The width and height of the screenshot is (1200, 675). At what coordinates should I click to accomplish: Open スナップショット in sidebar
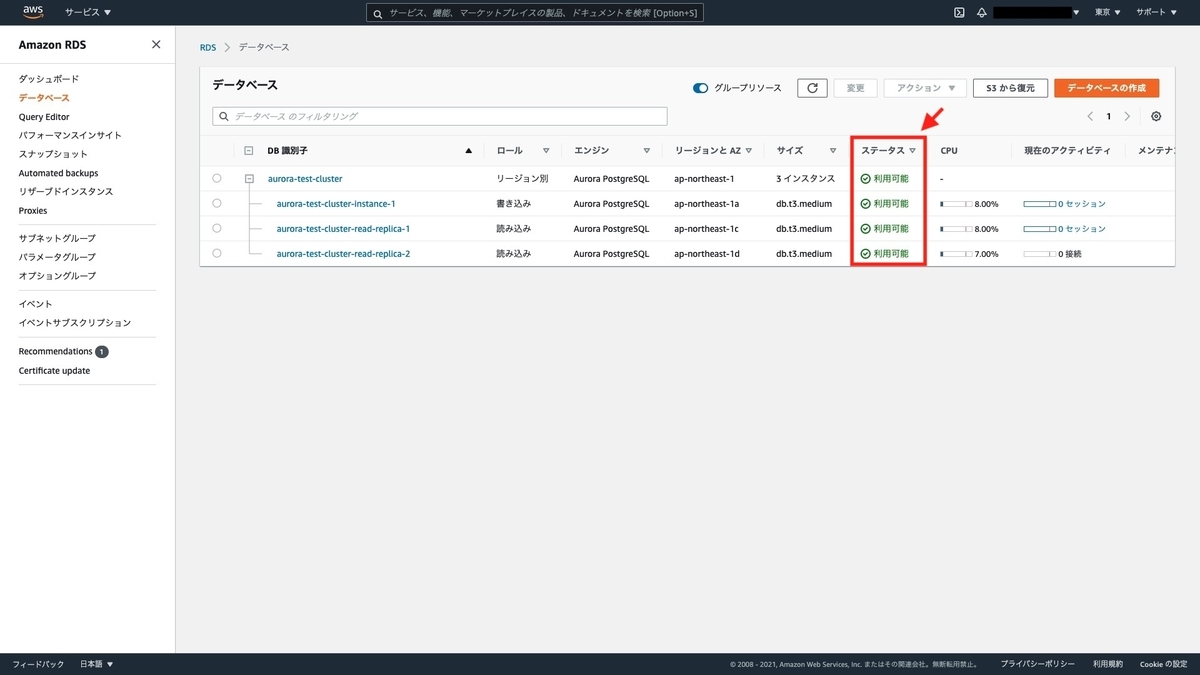click(x=53, y=154)
